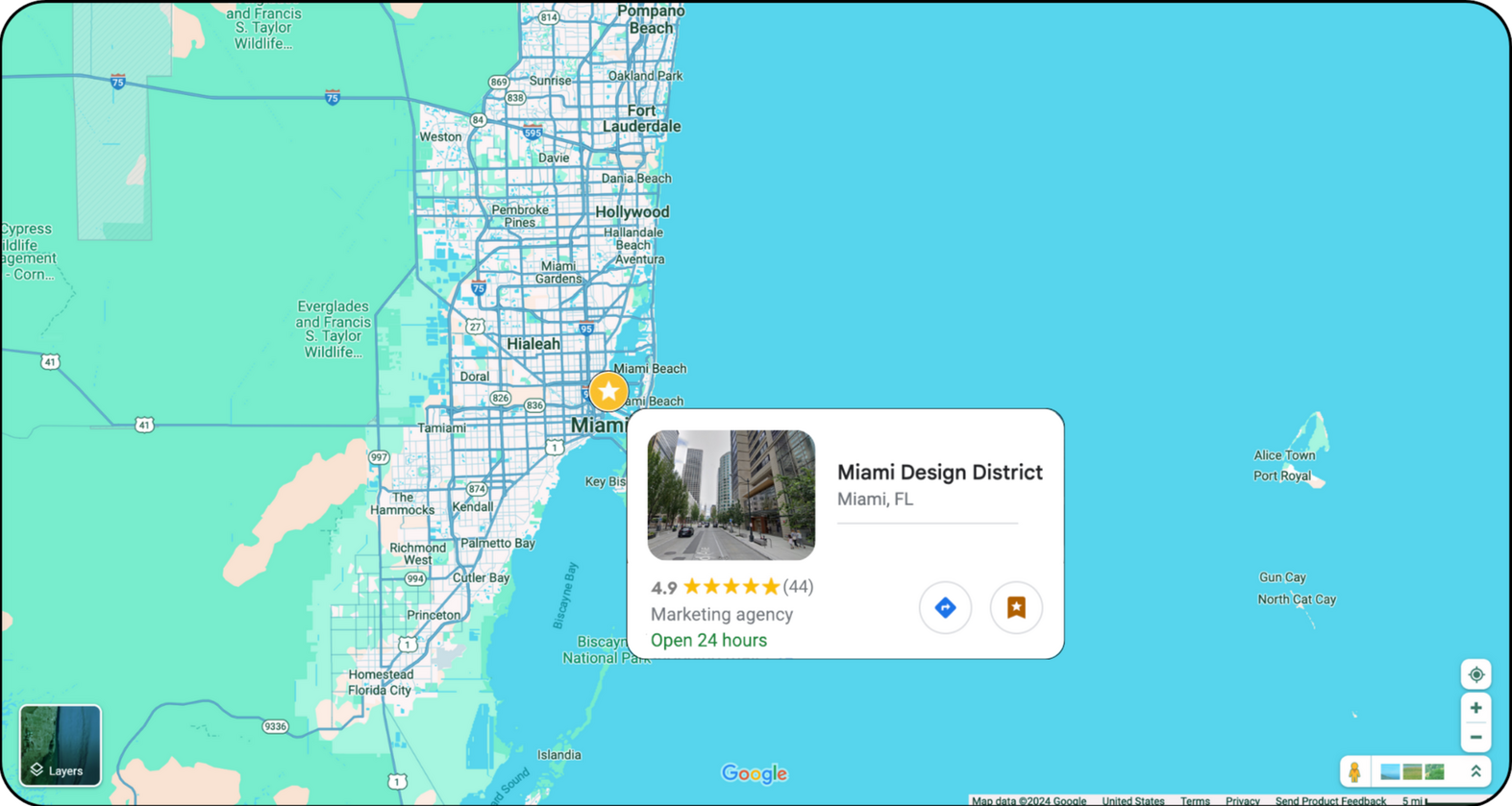Image resolution: width=1512 pixels, height=806 pixels.
Task: Click Send Product Feedback link
Action: pos(1329,800)
